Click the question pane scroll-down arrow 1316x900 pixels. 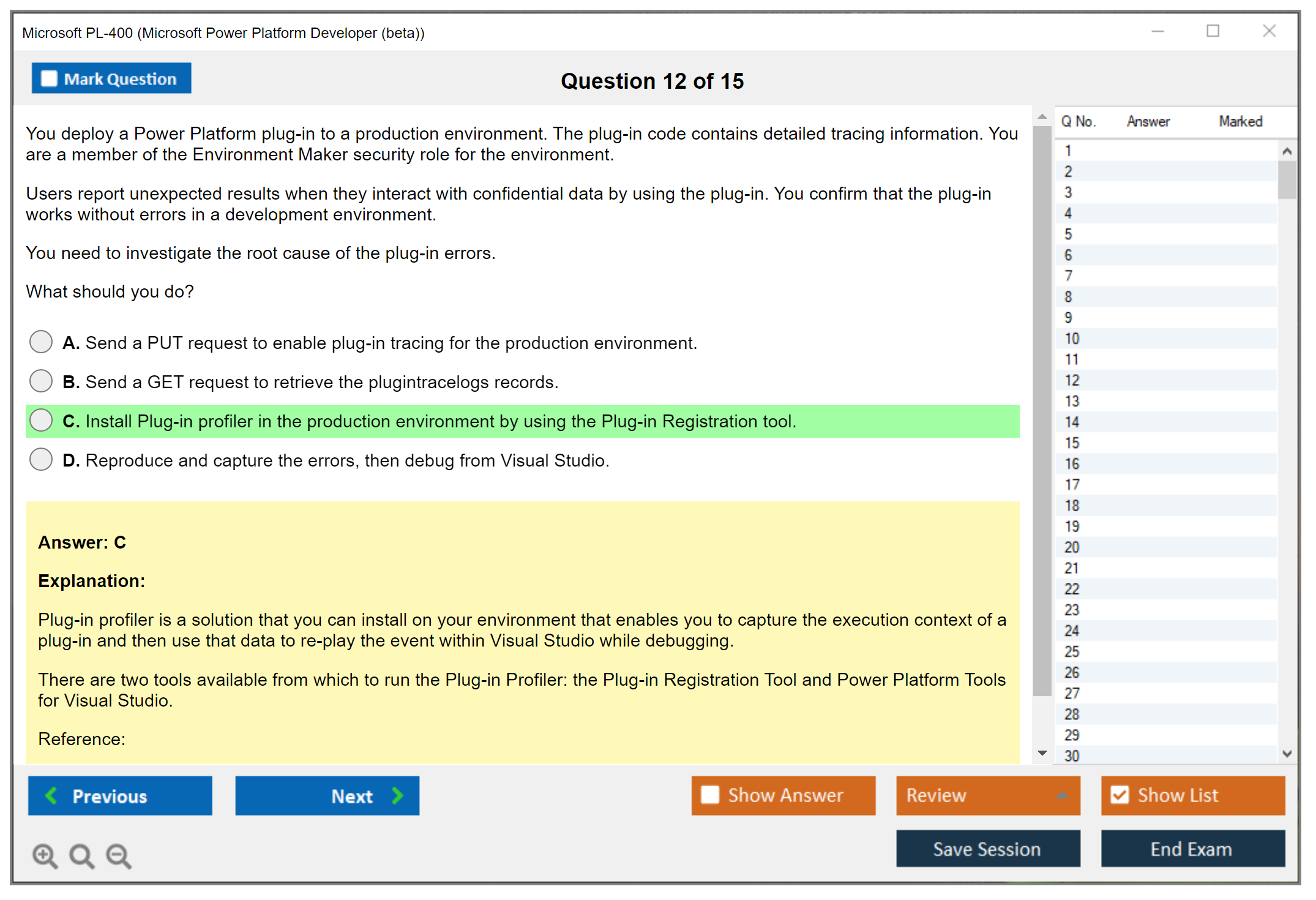coord(1042,754)
